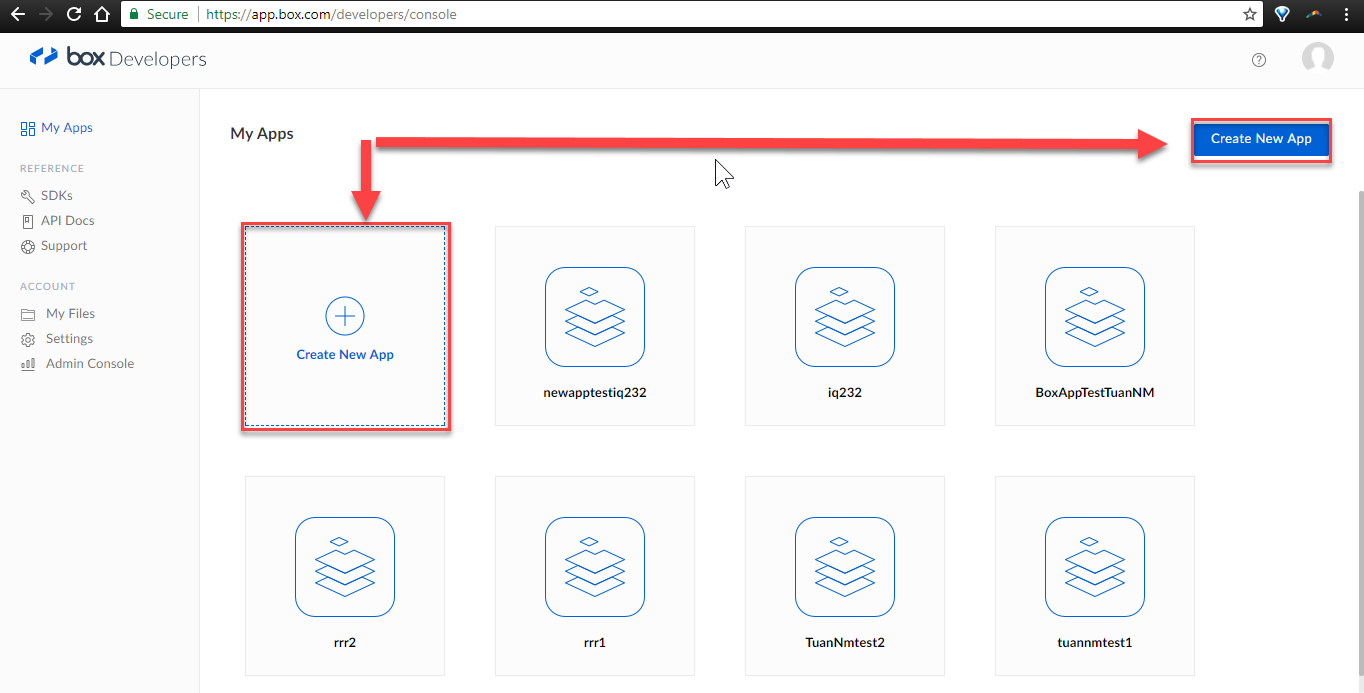Reload the page with refresh icon

[74, 14]
